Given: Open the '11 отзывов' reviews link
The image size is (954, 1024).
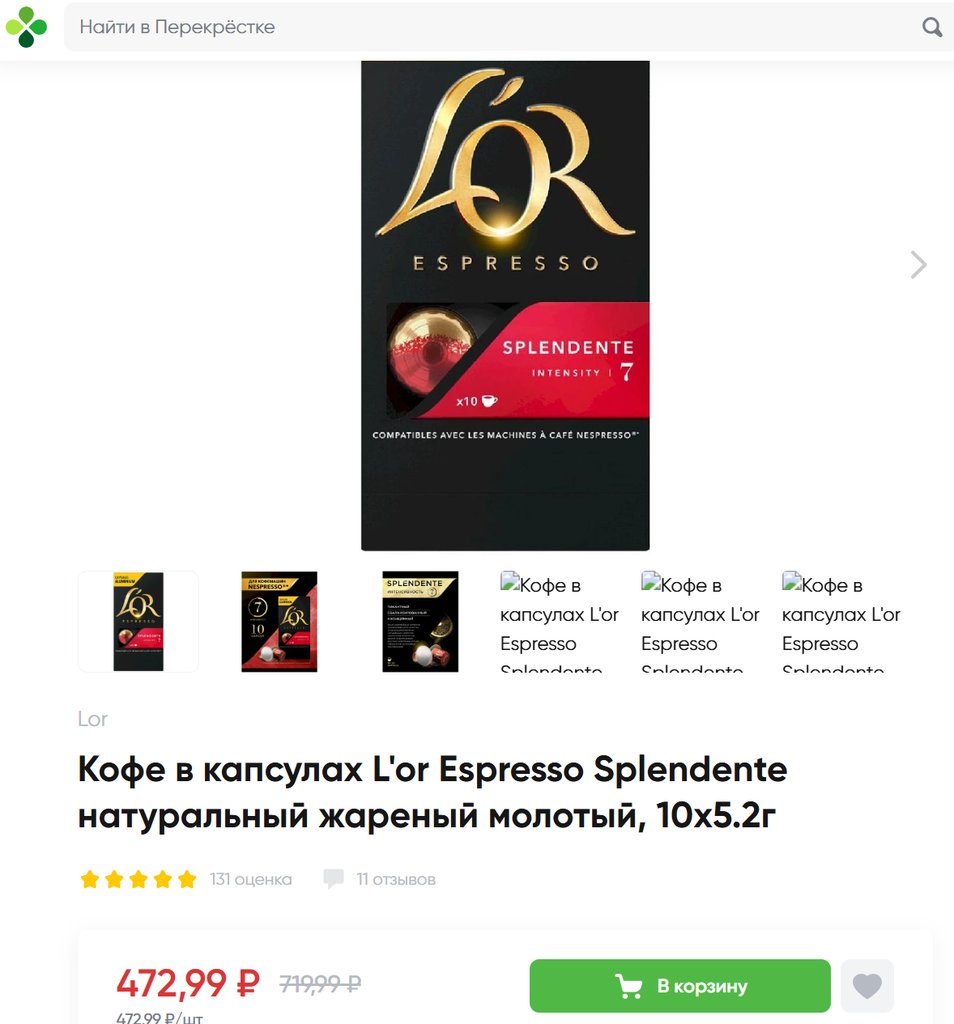Looking at the screenshot, I should coord(396,879).
